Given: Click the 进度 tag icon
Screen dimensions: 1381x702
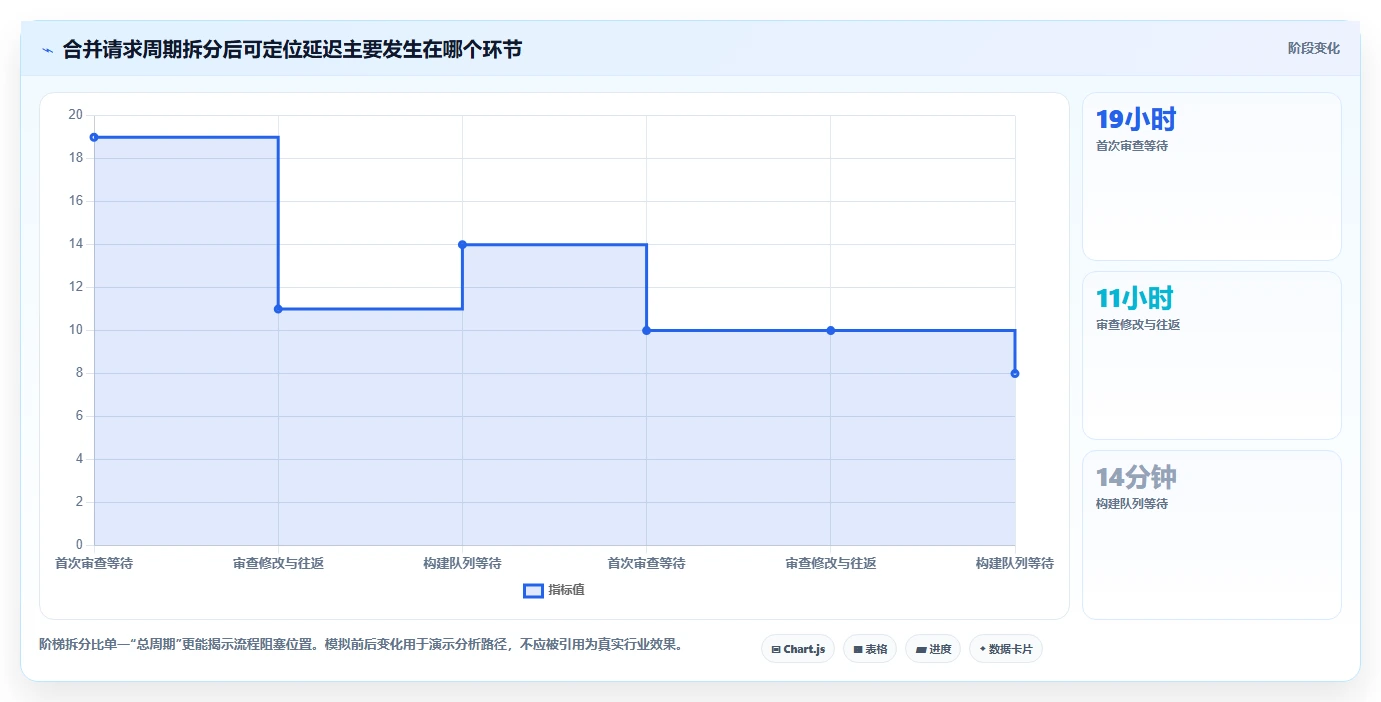Looking at the screenshot, I should 921,650.
